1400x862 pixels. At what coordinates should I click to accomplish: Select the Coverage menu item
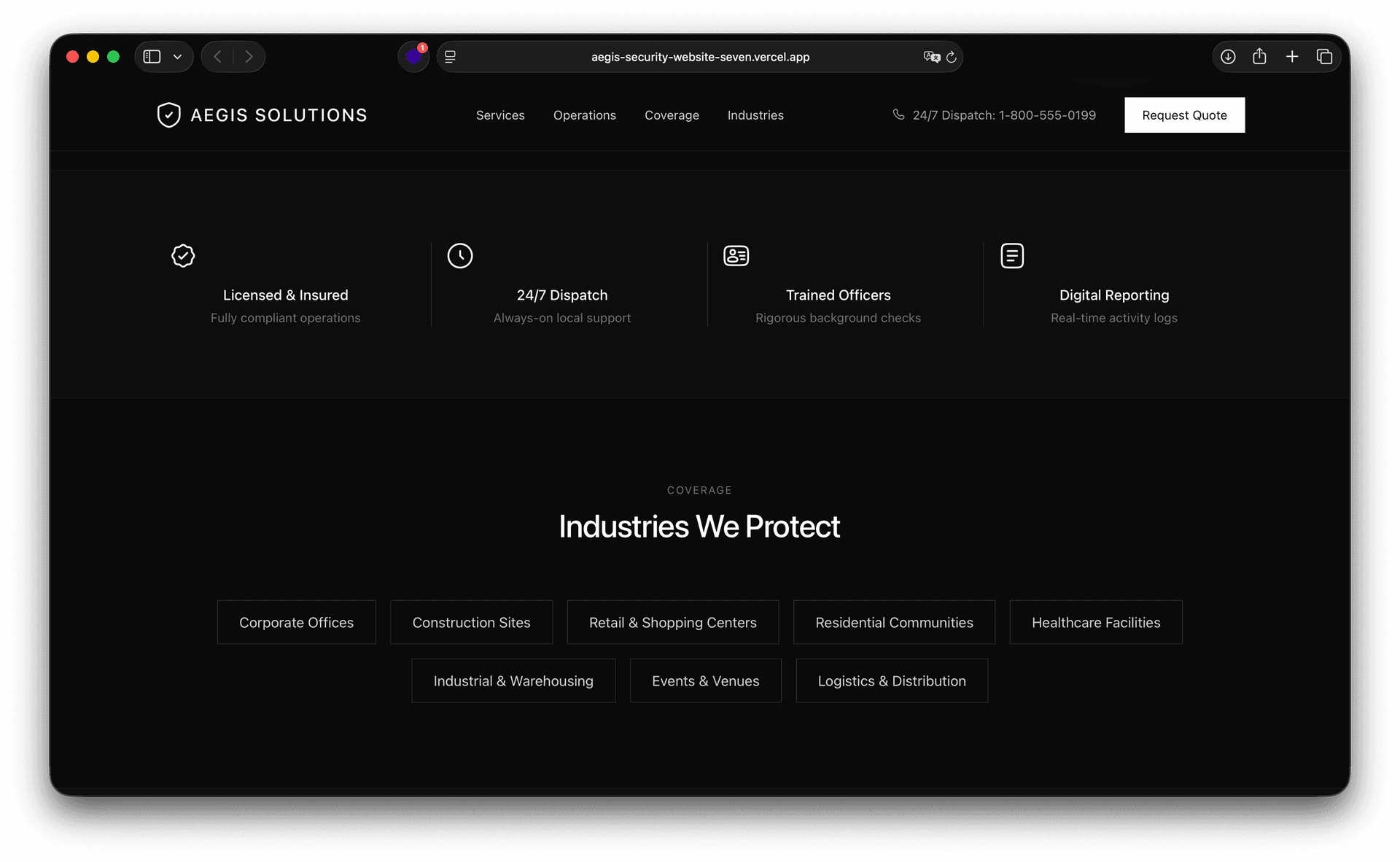[x=671, y=114]
